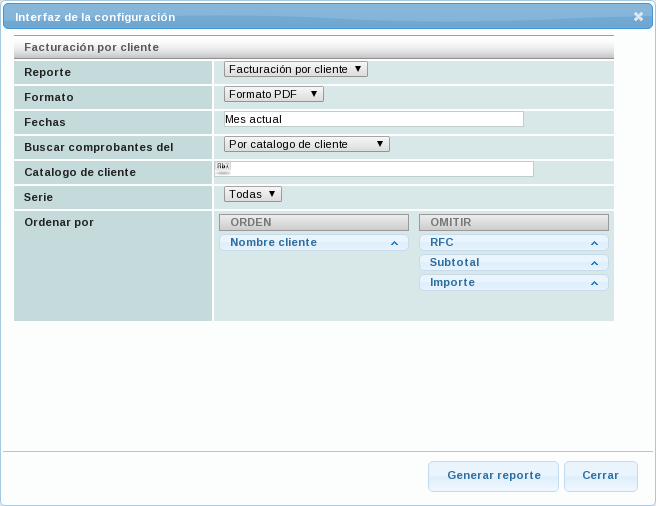Click the chevron arrow on Nombre cliente
This screenshot has width=656, height=506.
[x=394, y=243]
